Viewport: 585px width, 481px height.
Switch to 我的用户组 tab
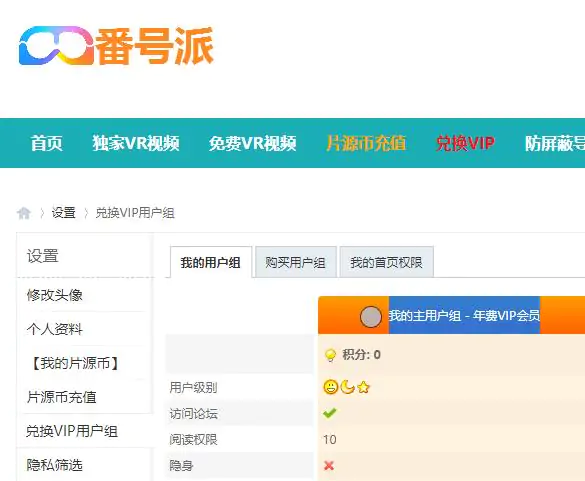tap(211, 262)
